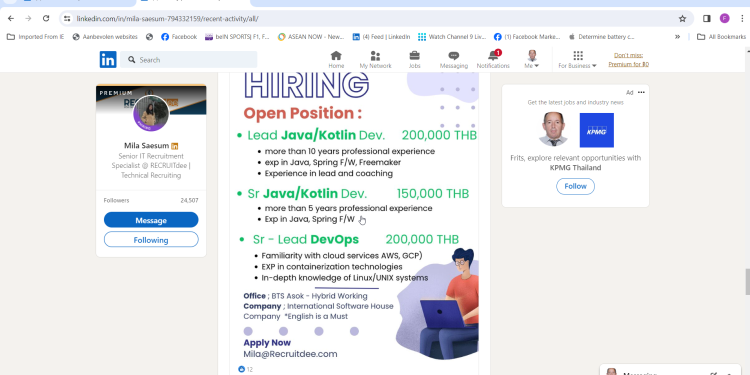Open the Messaging overlay at the bottom
This screenshot has width=750, height=375.
[x=671, y=371]
